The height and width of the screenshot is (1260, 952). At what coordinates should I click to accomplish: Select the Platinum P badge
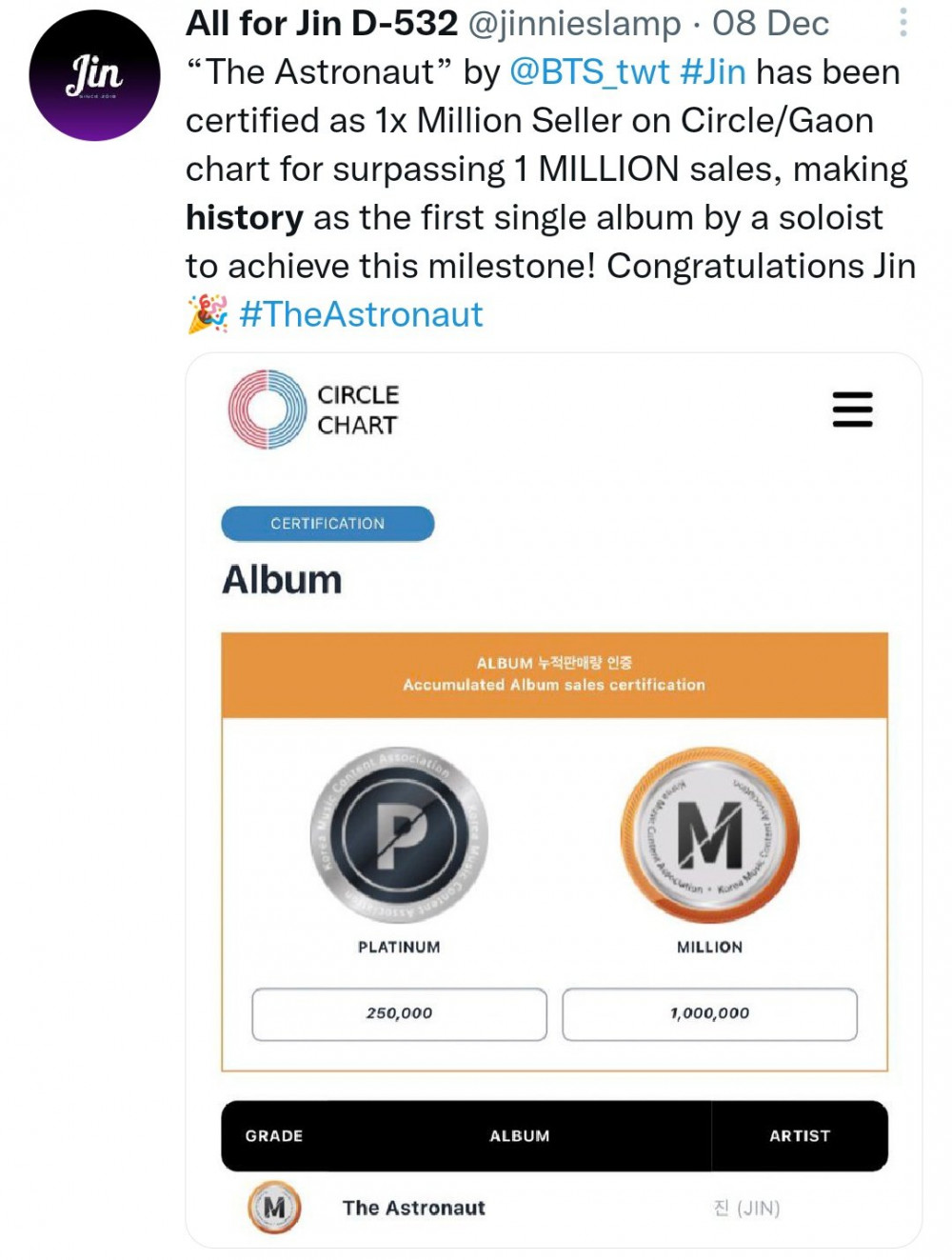click(400, 835)
